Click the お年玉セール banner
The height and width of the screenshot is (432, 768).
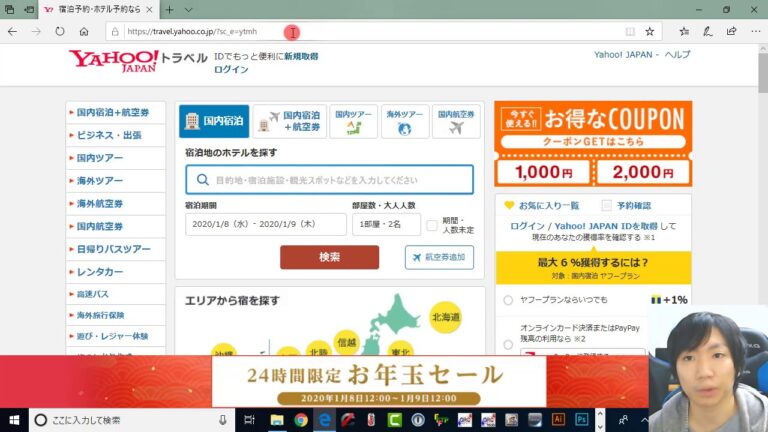pyautogui.click(x=379, y=382)
